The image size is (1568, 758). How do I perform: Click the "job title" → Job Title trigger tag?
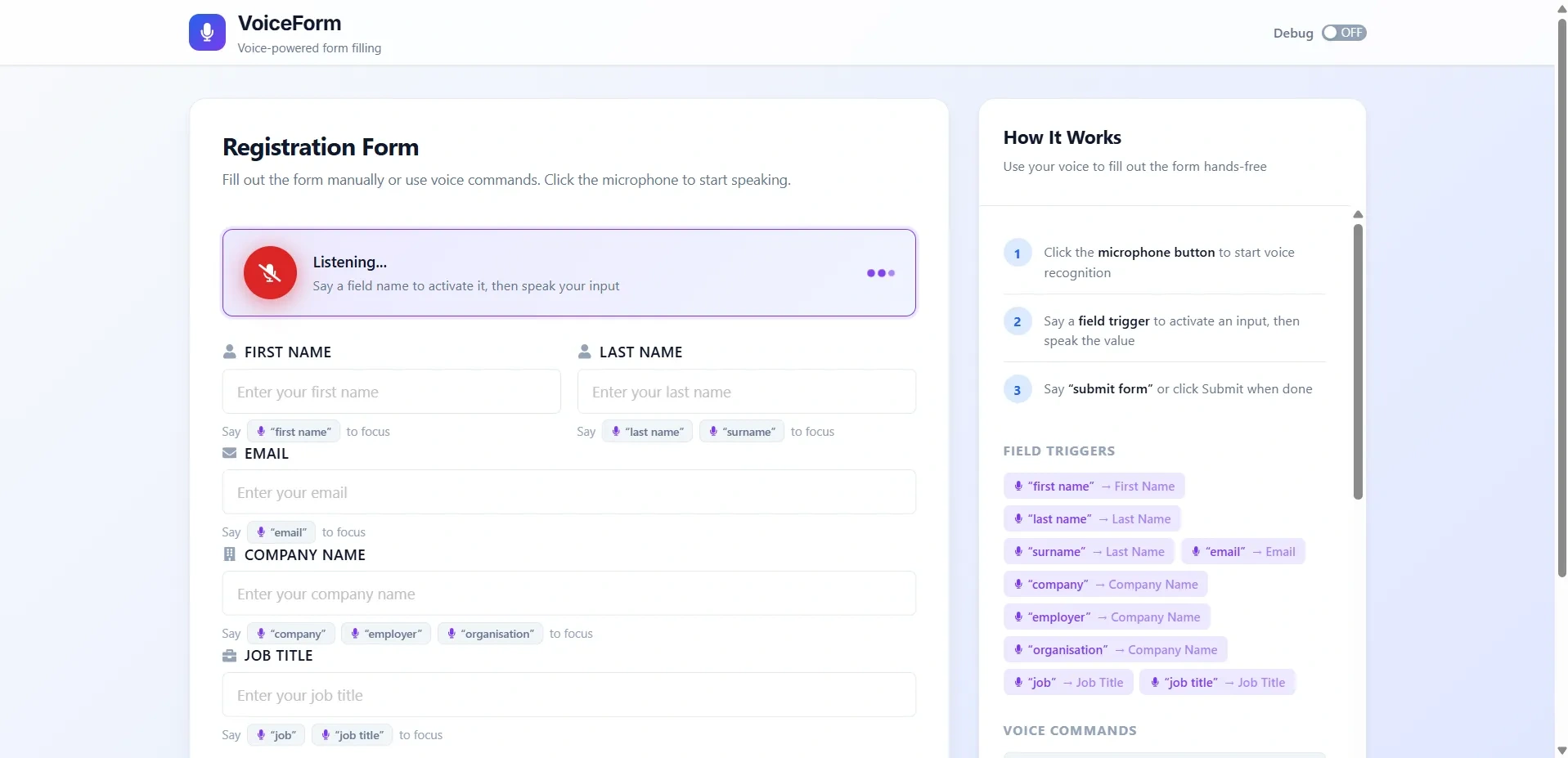pyautogui.click(x=1218, y=682)
